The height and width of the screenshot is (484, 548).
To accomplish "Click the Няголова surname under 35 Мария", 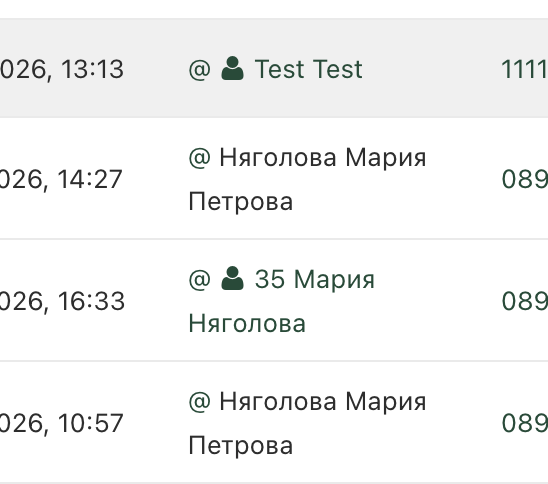I will 247,324.
